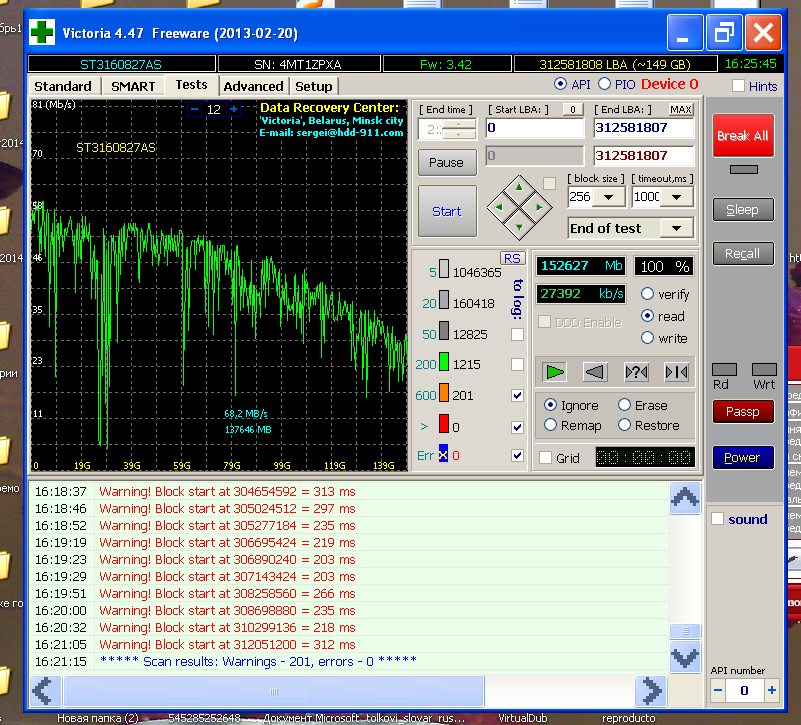801x725 pixels.
Task: Click the graph zoom plus button
Action: pos(233,109)
